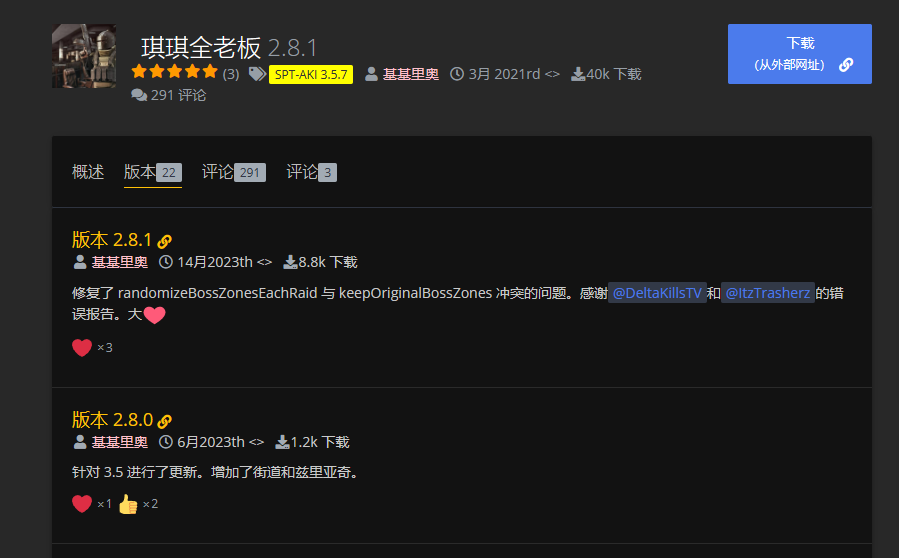The image size is (899, 558).
Task: Click heart reaction under version 2.8.0
Action: coord(82,504)
